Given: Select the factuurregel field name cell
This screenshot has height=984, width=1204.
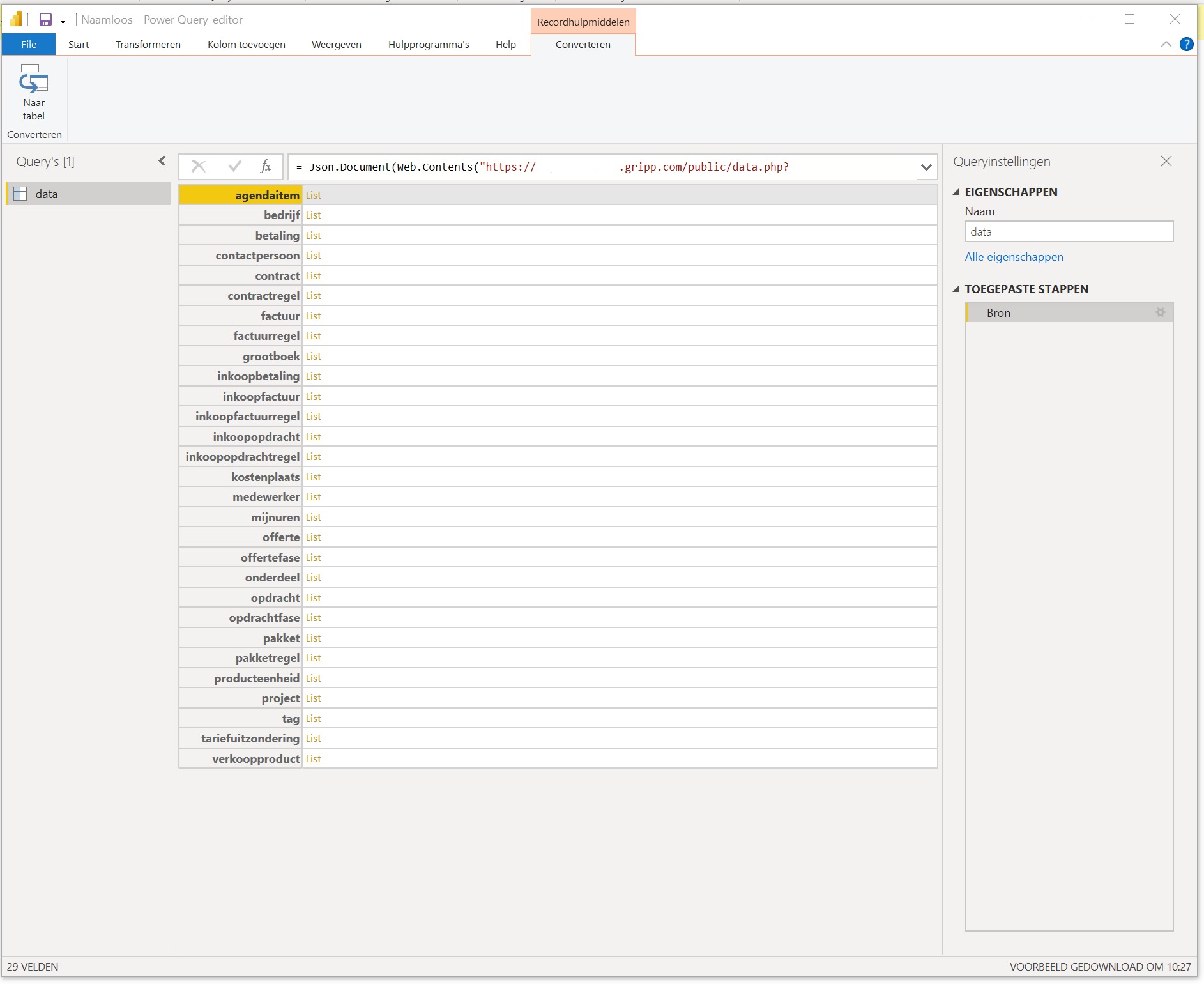Looking at the screenshot, I should tap(240, 336).
